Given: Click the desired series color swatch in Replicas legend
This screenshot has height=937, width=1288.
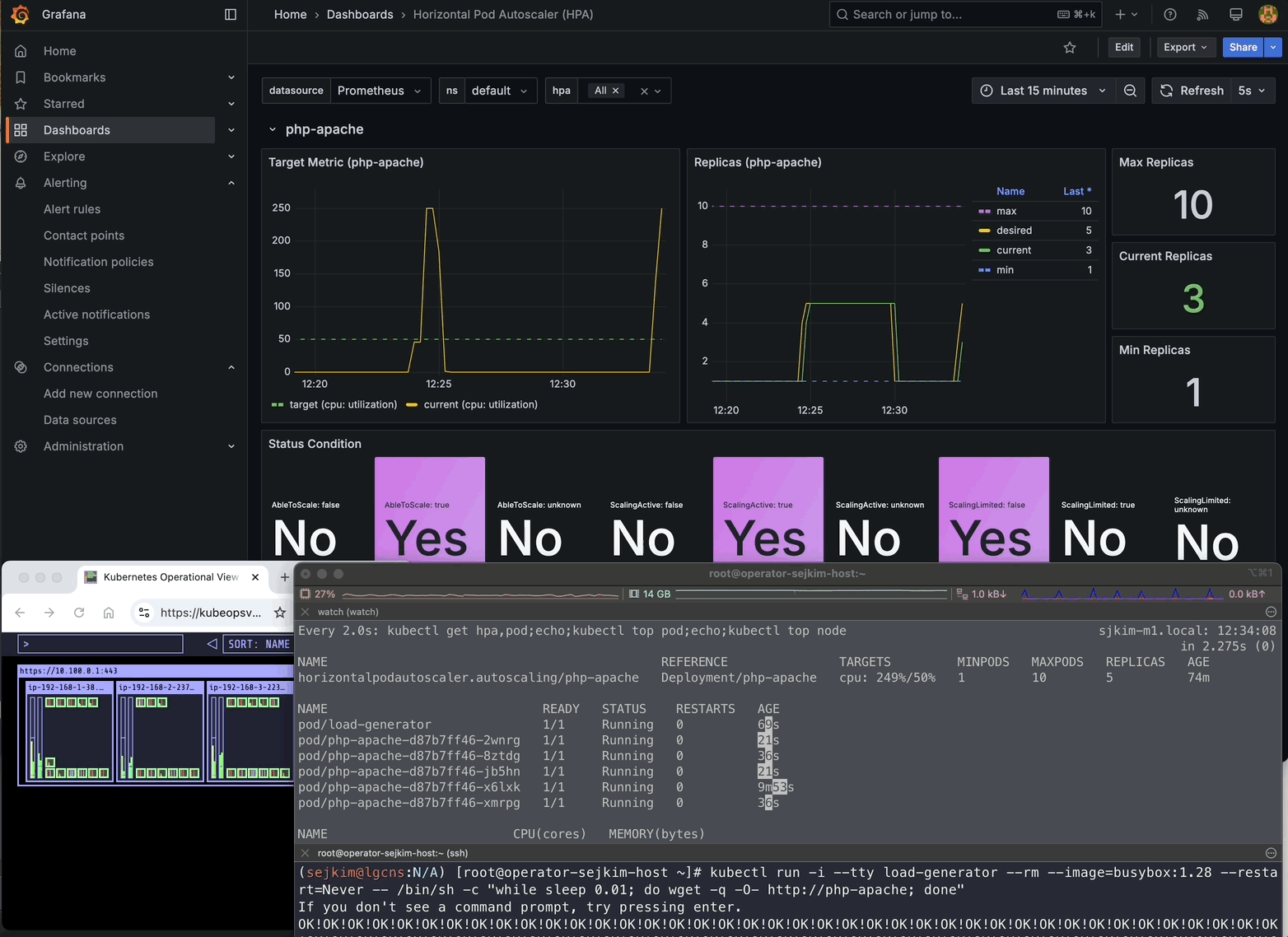Looking at the screenshot, I should [x=984, y=231].
